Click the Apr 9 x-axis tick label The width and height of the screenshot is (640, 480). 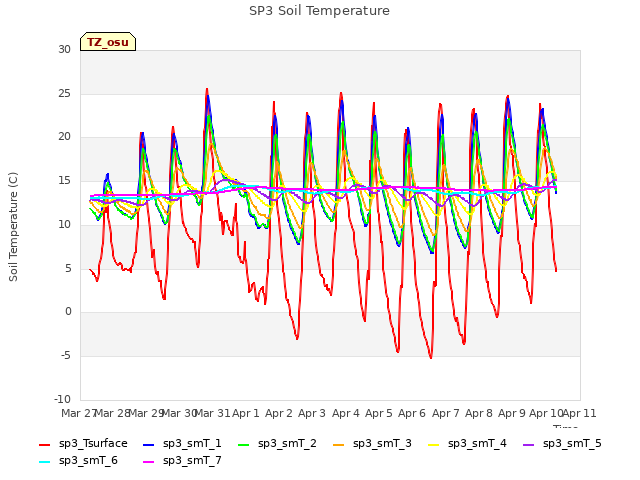click(x=512, y=413)
